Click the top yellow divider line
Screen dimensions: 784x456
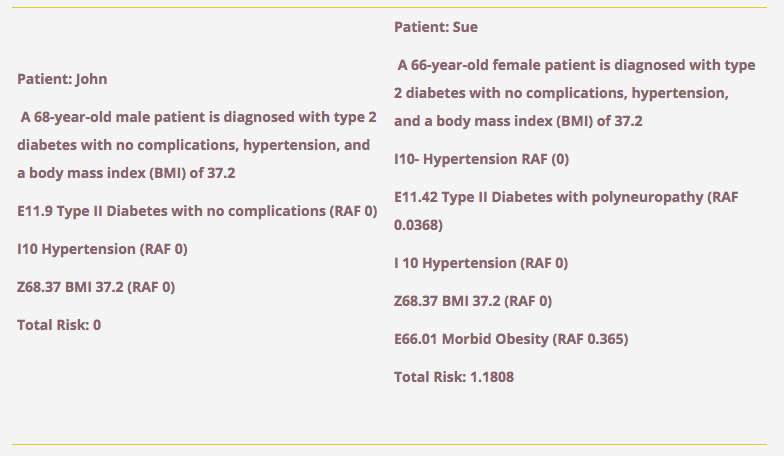tap(389, 8)
